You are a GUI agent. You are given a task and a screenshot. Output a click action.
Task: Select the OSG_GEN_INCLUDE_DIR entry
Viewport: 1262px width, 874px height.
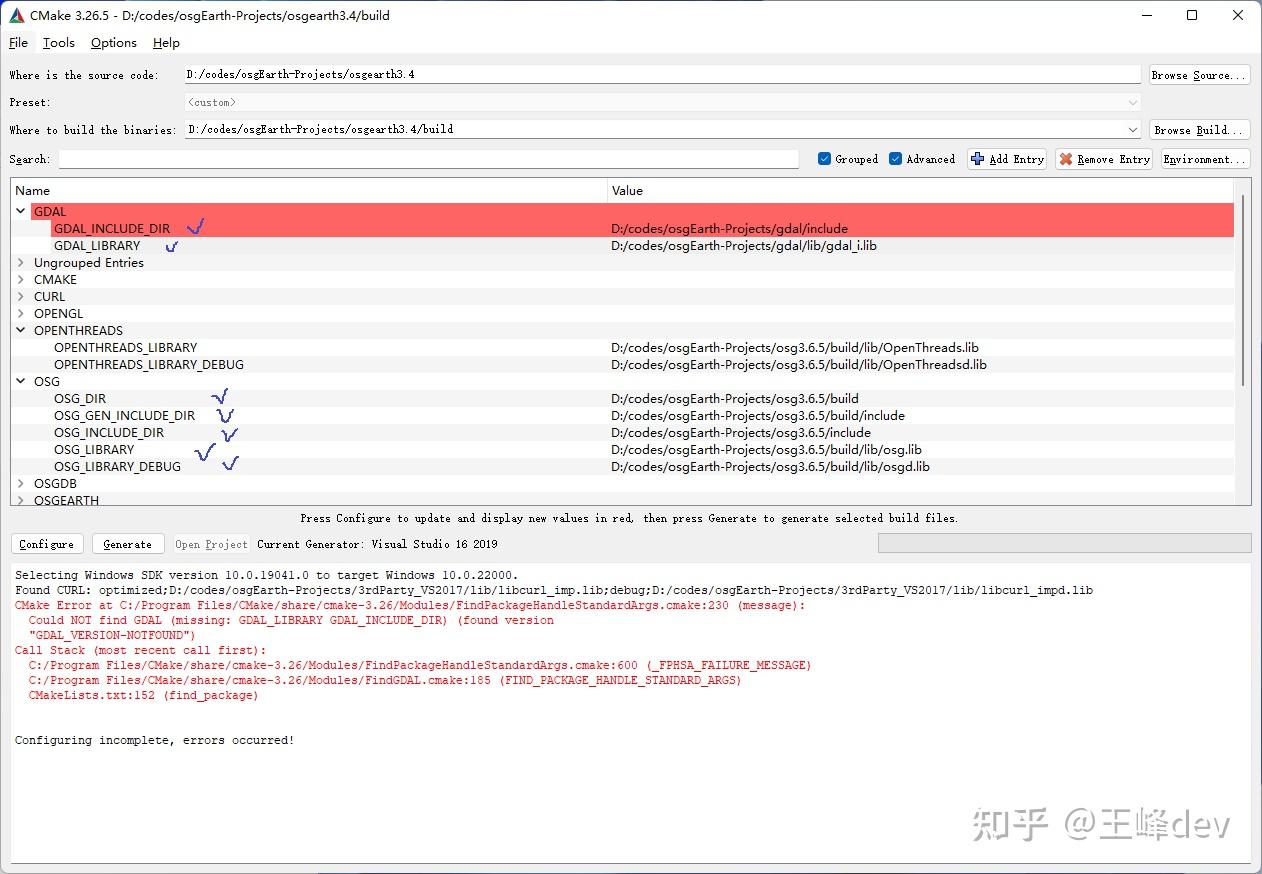tap(125, 415)
